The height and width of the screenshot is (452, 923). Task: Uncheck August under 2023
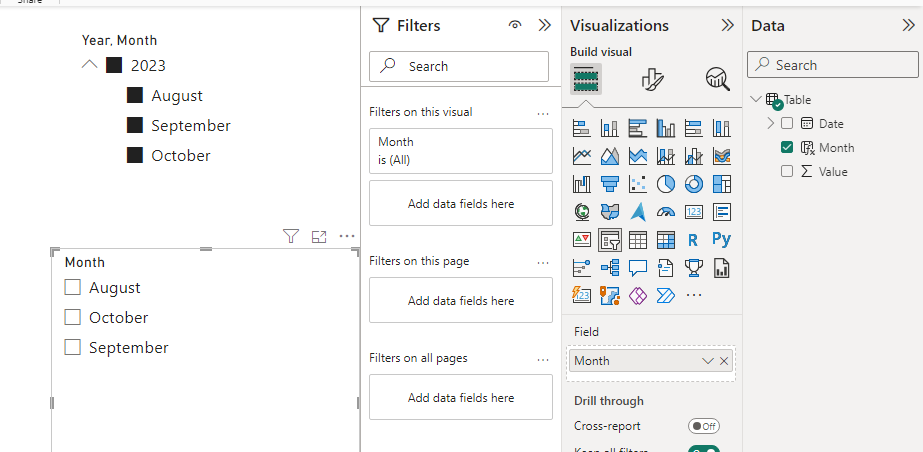coord(135,95)
